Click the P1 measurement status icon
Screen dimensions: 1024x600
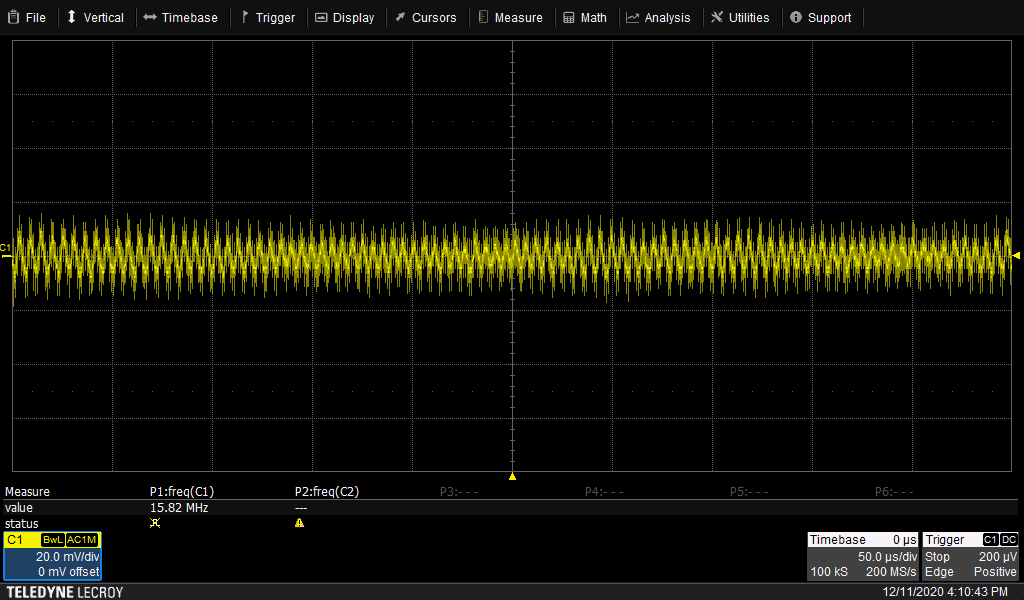coord(154,523)
